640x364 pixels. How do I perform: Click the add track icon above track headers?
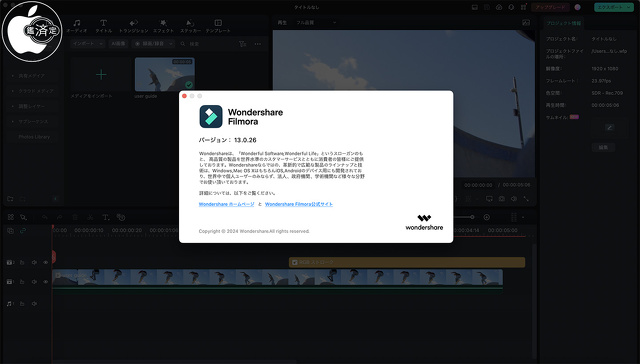[x=10, y=231]
